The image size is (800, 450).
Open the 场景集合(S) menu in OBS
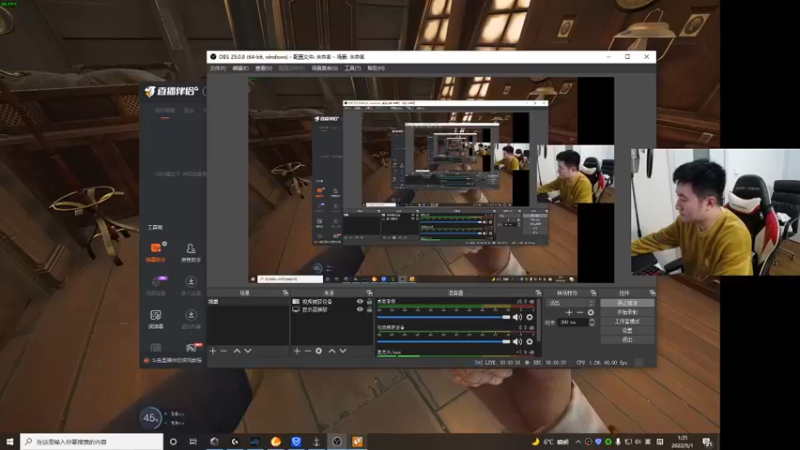coord(324,68)
